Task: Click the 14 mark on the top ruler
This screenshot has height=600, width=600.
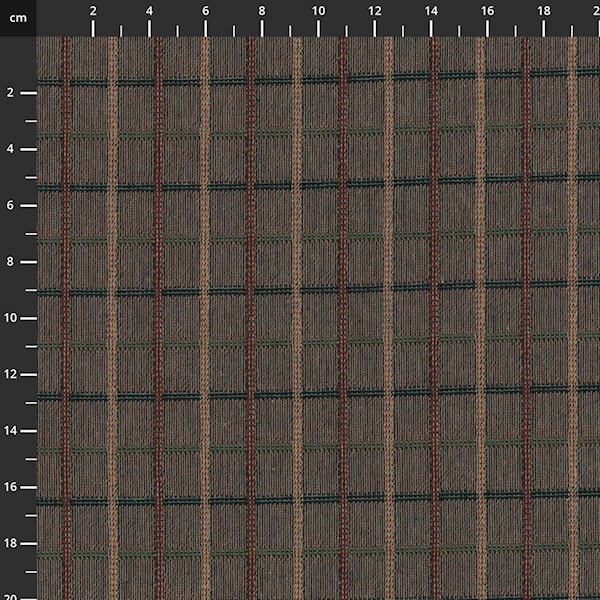Action: (x=431, y=11)
